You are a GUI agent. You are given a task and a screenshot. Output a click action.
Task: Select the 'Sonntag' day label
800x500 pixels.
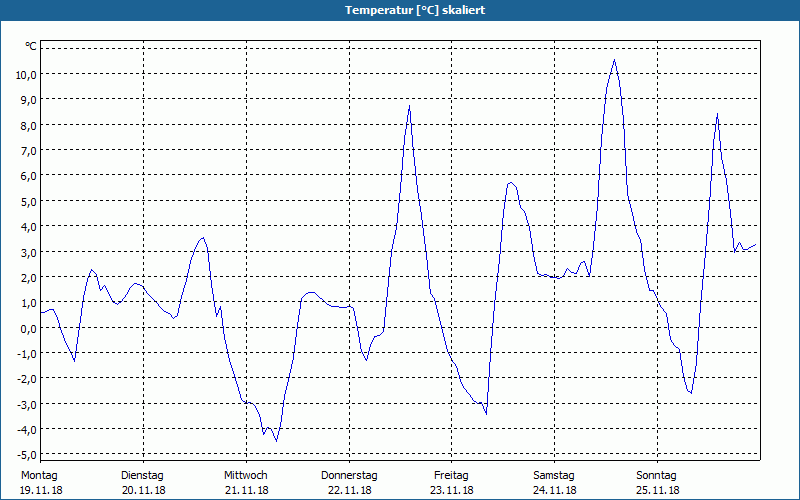coord(656,476)
